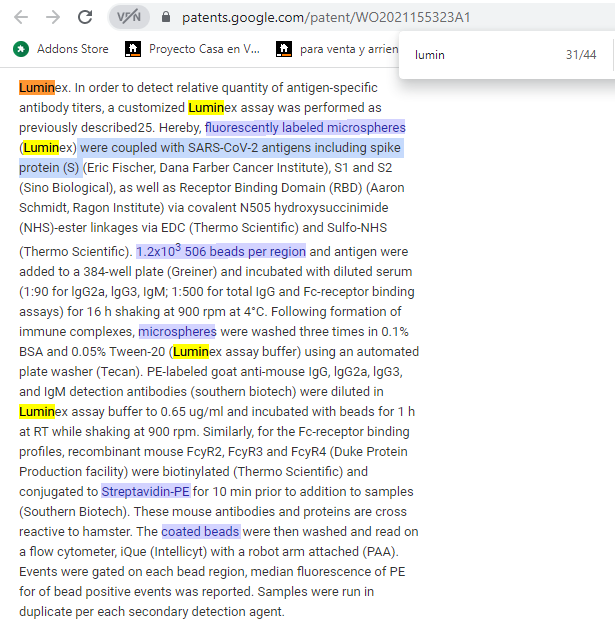Click highlighted text 'protein (S)'

49,168
